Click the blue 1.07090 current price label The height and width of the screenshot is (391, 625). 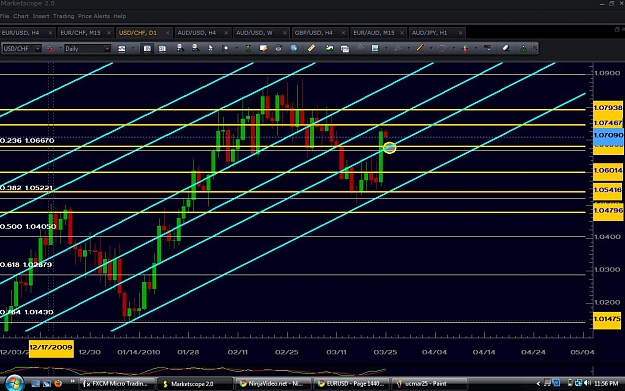608,136
